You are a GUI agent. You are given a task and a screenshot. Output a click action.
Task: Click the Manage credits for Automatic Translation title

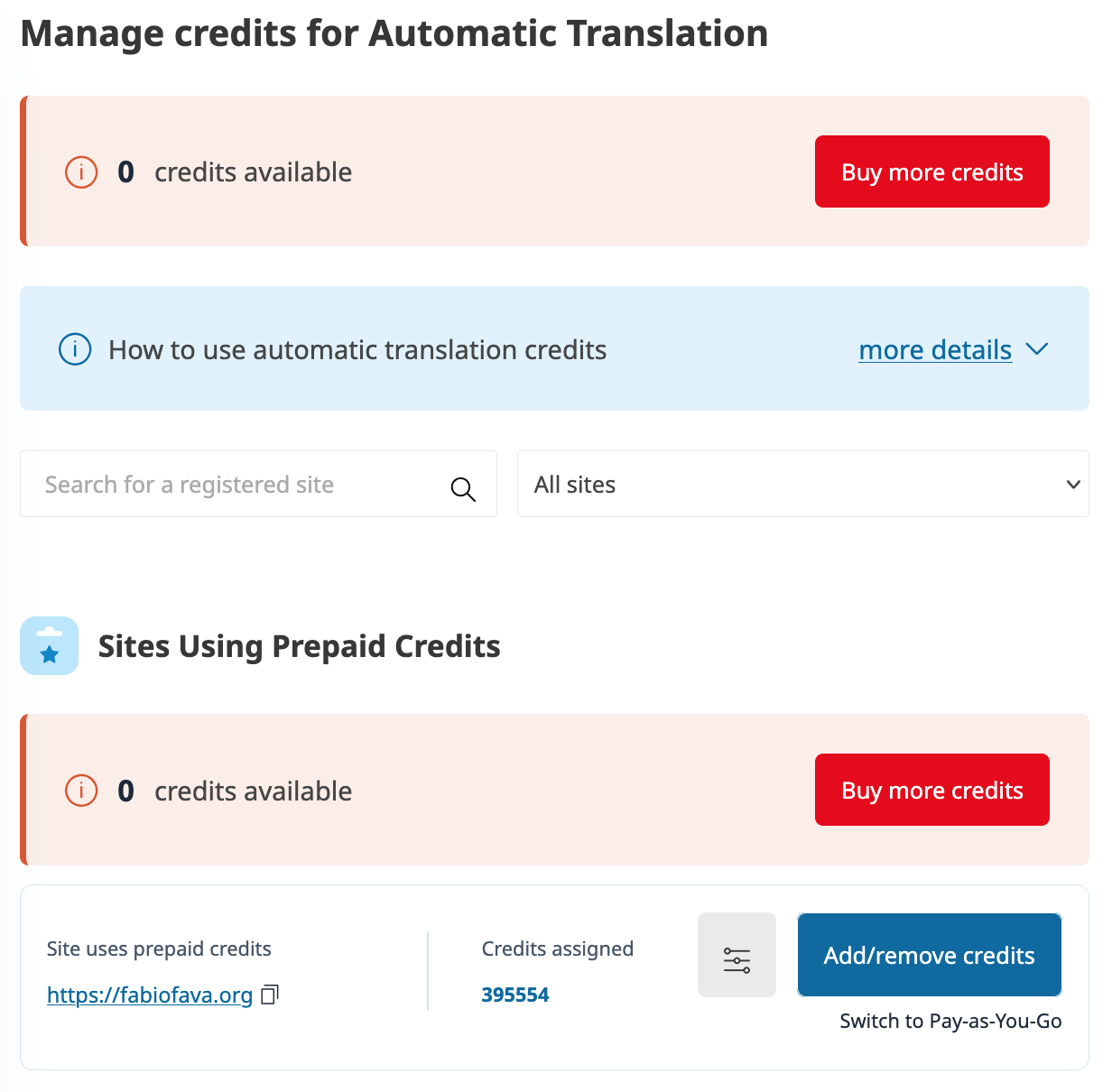(x=394, y=33)
